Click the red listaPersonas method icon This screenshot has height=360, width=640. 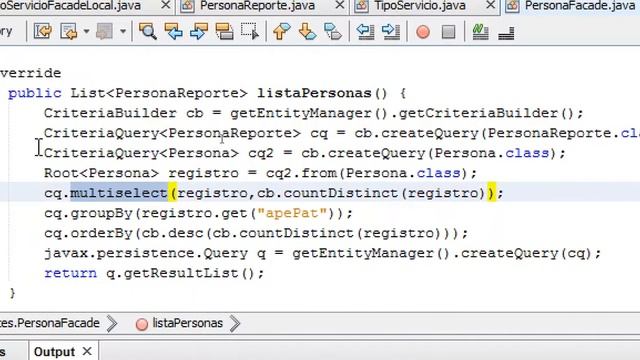pos(142,324)
